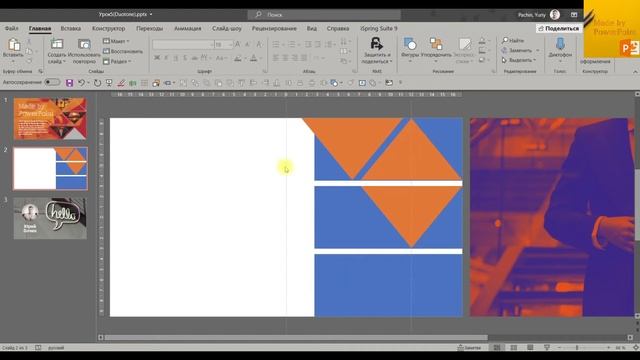Select slide 3 thumbnail with hello bubble

[50, 218]
